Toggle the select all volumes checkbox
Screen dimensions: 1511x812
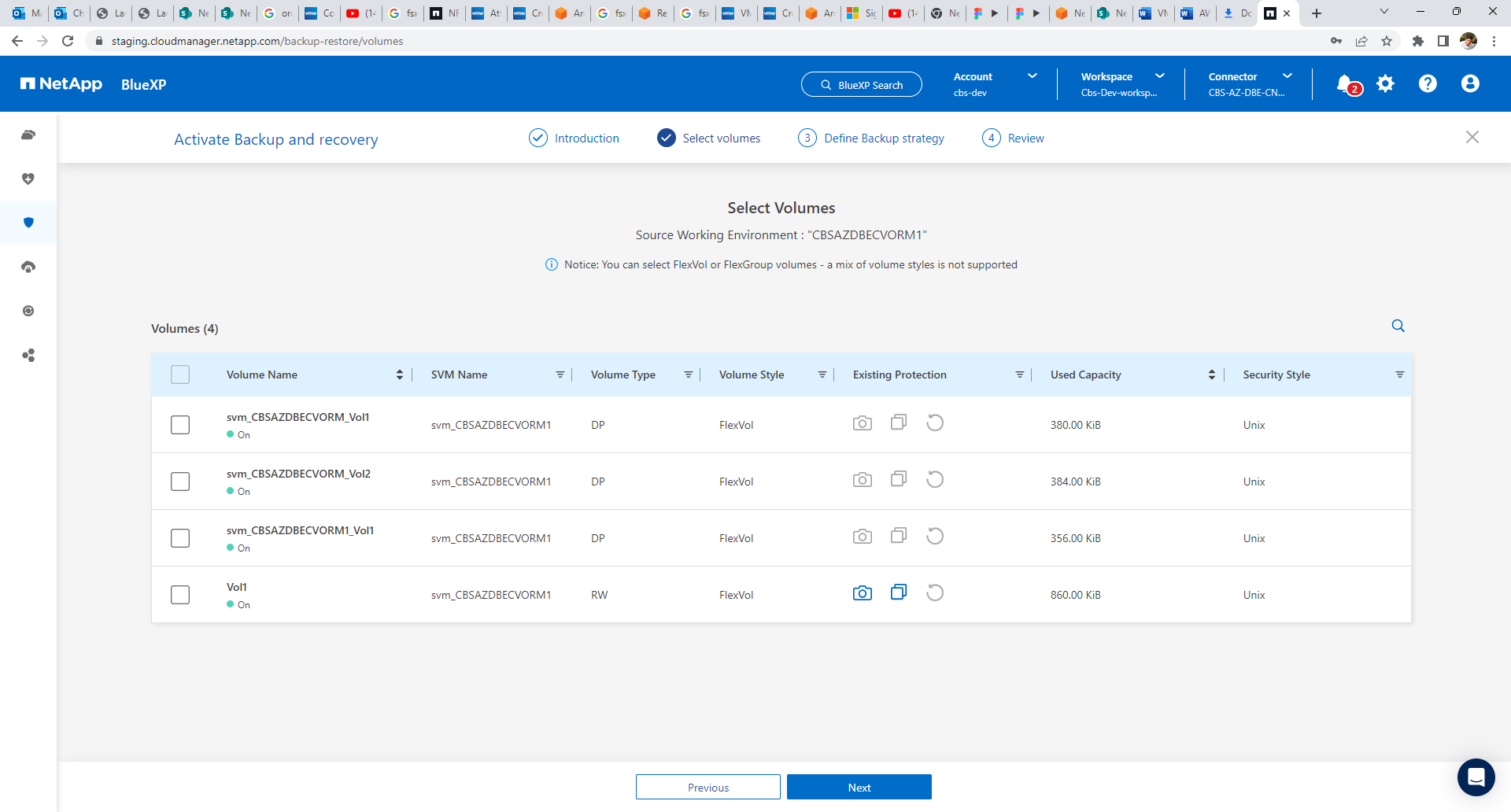pos(180,375)
